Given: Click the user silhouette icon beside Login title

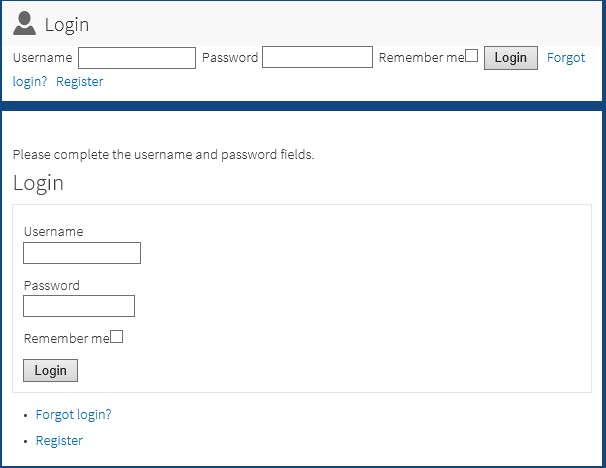Looking at the screenshot, I should (x=24, y=23).
